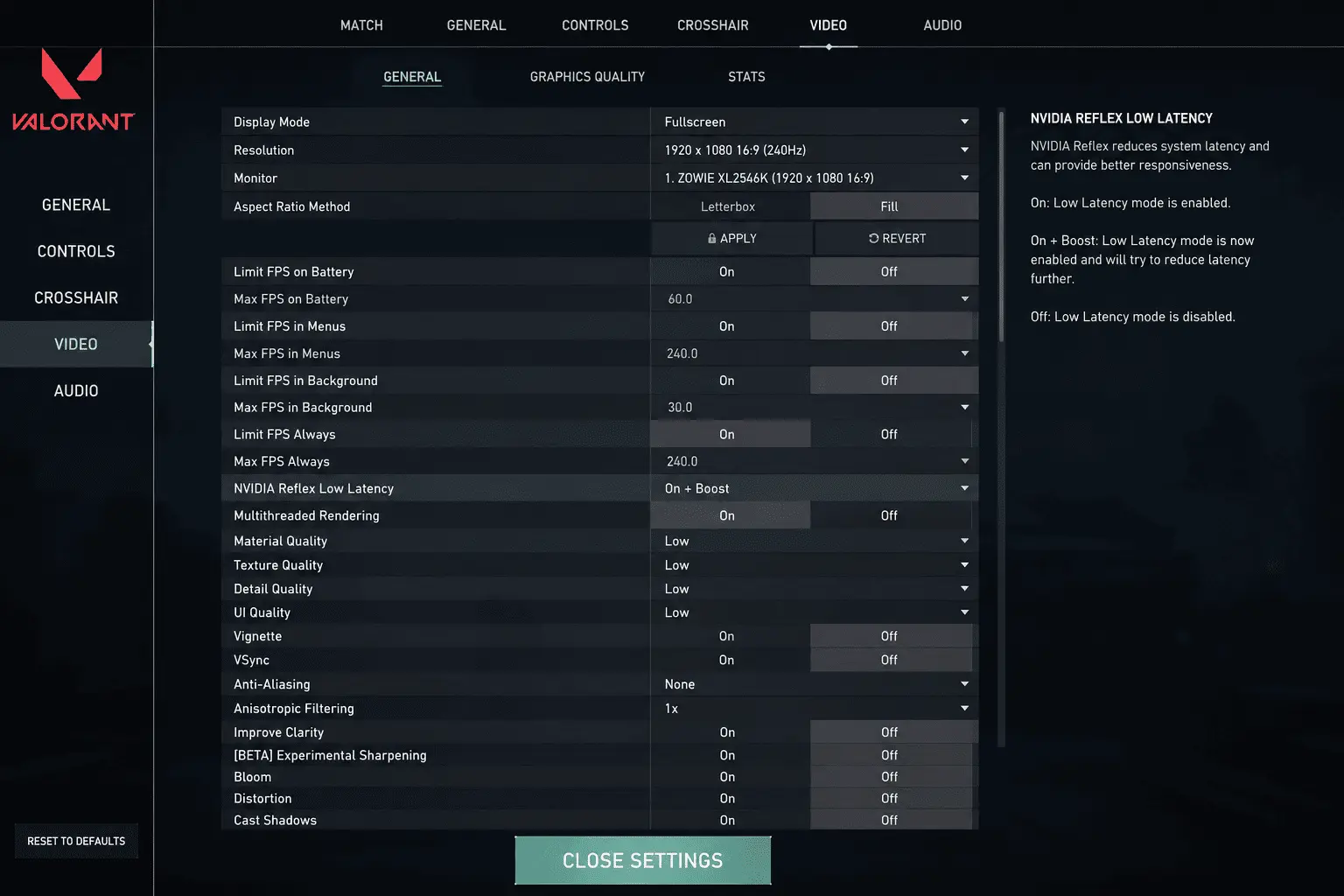Switch to the Audio top tab
1344x896 pixels.
(942, 25)
